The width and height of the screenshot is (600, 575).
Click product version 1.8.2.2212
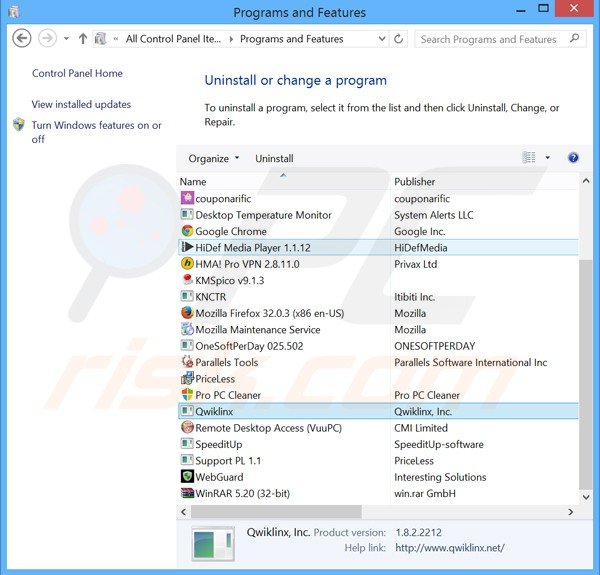point(419,532)
